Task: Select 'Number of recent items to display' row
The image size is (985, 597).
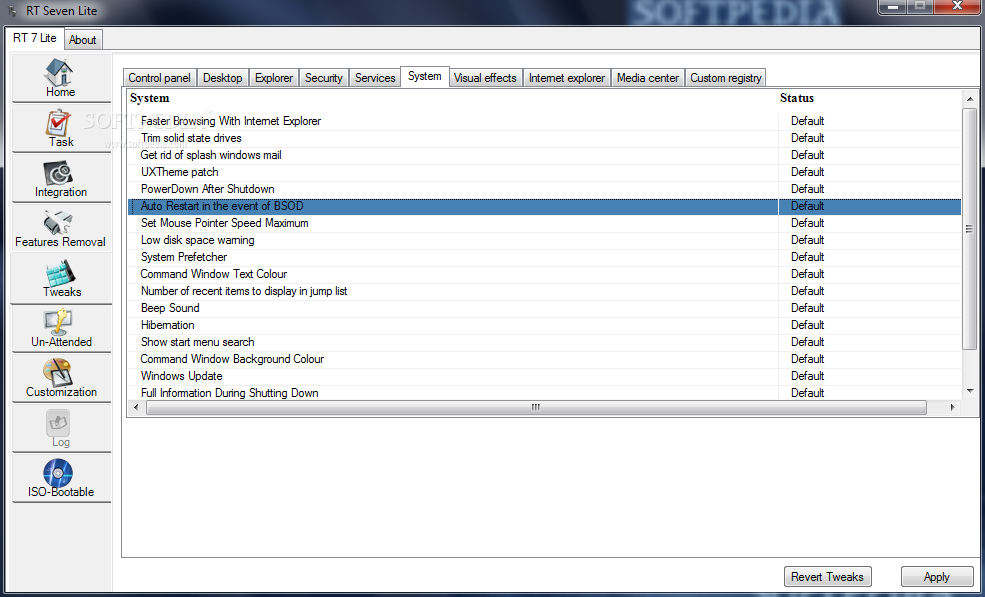Action: pos(545,291)
